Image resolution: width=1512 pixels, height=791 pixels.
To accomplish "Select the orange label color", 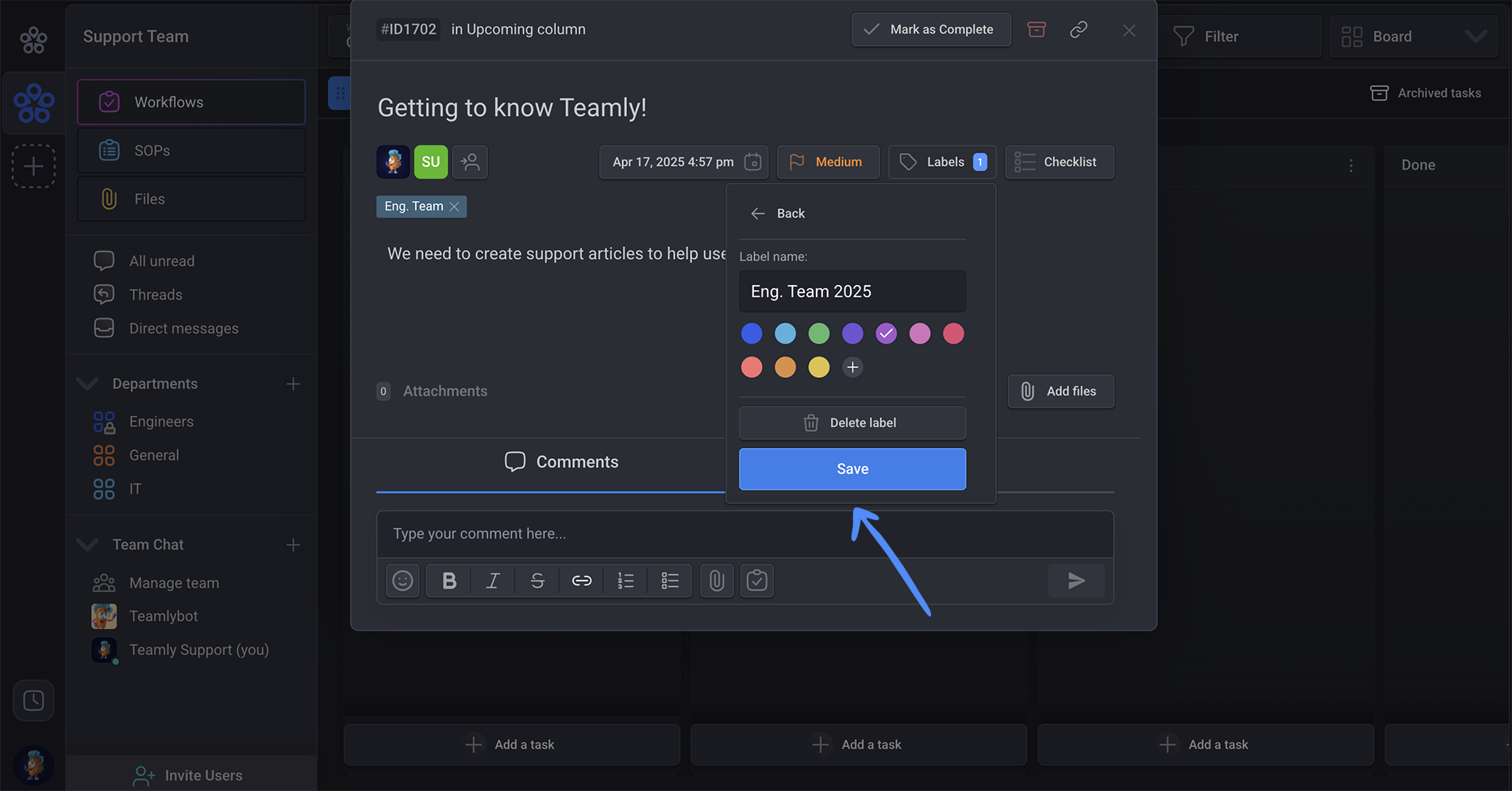I will pos(785,367).
